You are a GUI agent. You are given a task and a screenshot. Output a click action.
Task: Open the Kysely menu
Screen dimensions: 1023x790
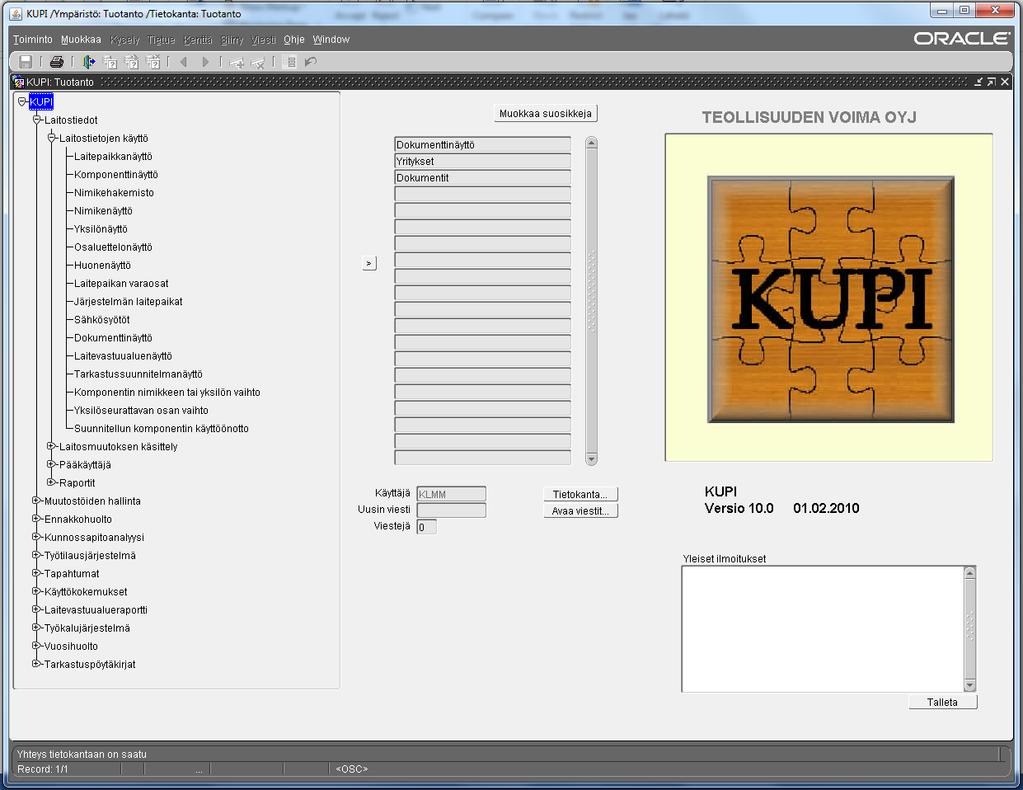click(x=125, y=40)
